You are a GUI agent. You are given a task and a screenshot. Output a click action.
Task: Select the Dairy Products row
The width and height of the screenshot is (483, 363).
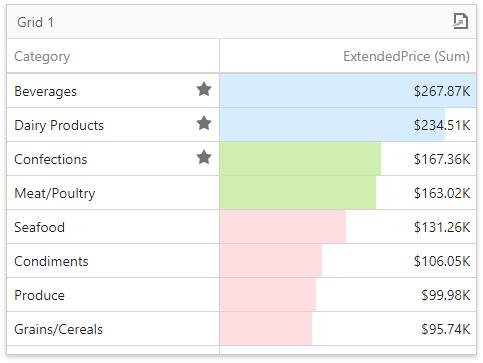(x=241, y=125)
